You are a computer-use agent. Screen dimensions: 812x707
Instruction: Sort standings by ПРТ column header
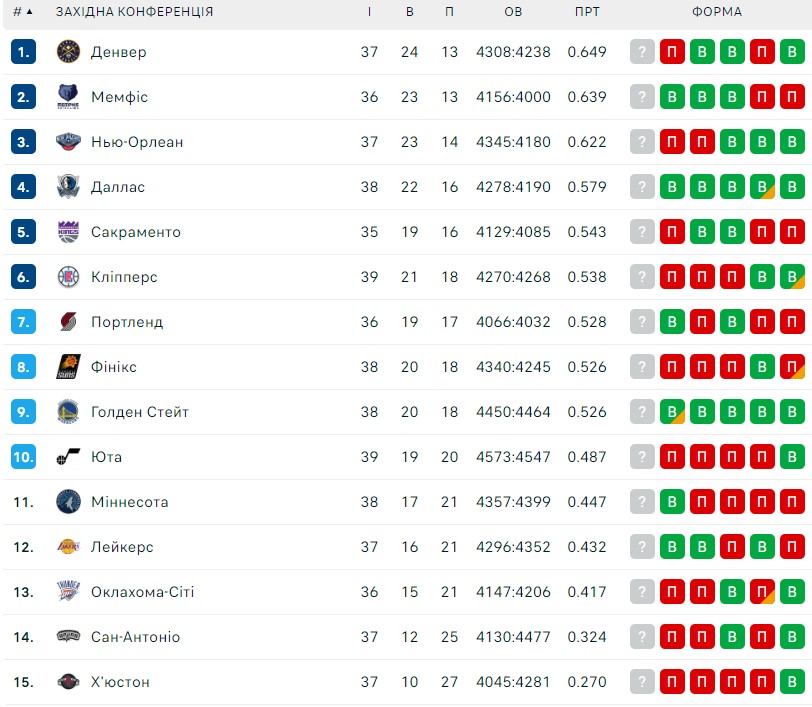(587, 12)
